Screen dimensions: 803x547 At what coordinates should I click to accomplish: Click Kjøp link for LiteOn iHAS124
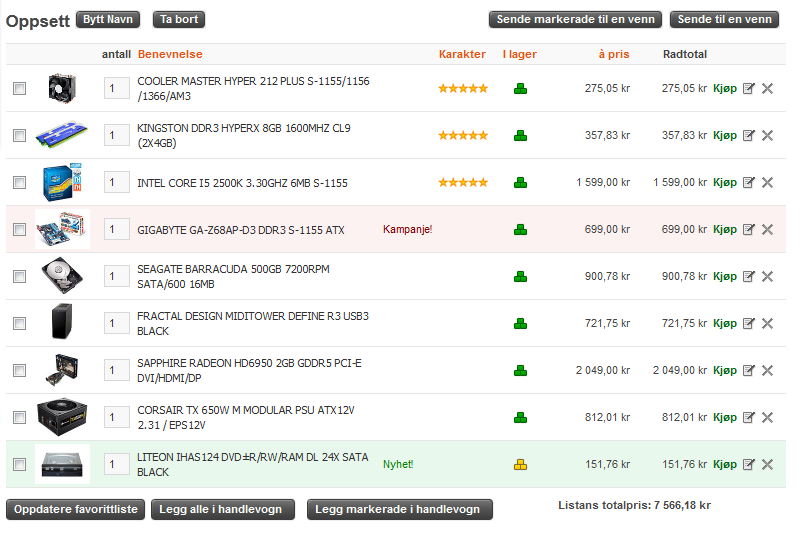click(x=725, y=465)
